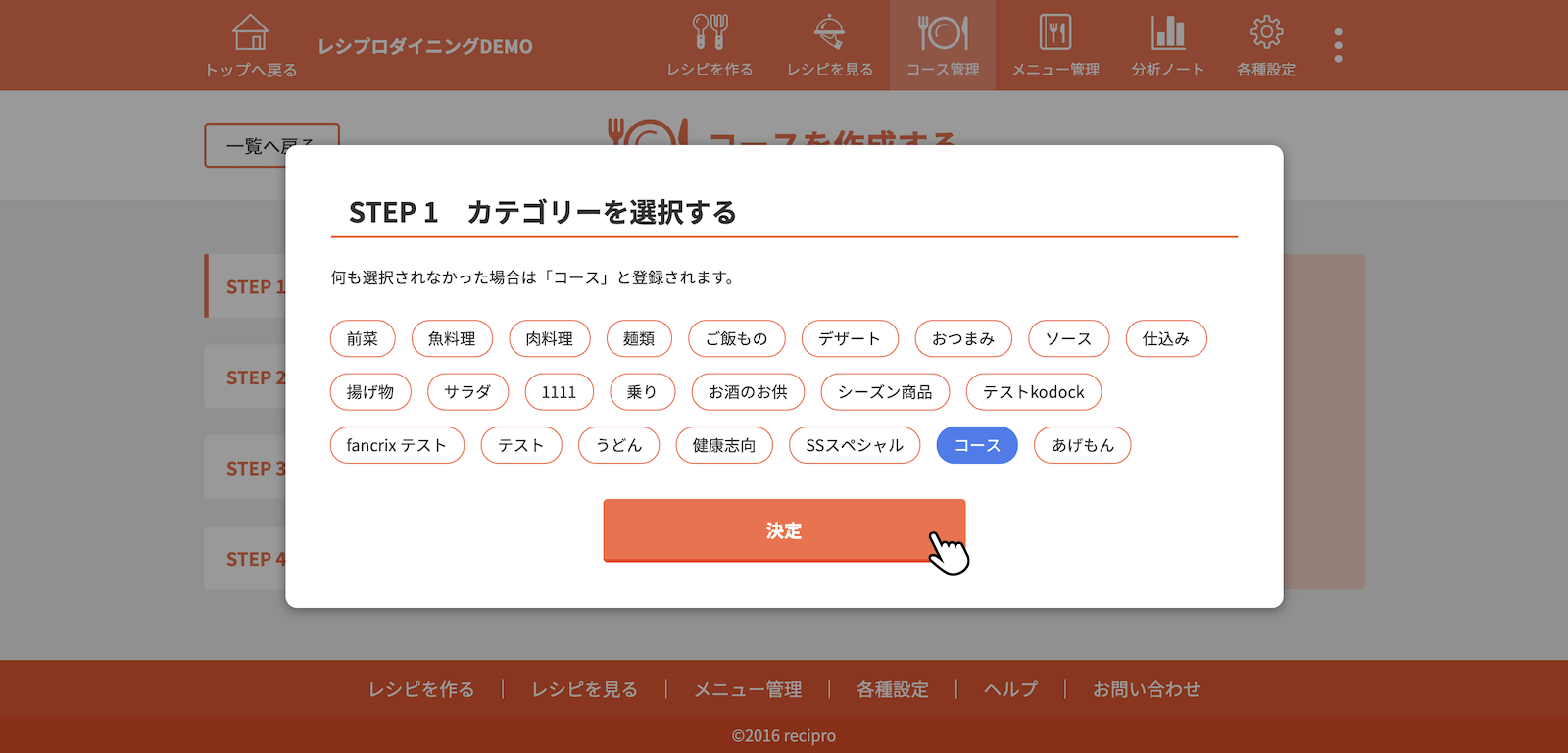Open the メニュー管理 menu card icon
The width and height of the screenshot is (1568, 753).
(x=1054, y=33)
